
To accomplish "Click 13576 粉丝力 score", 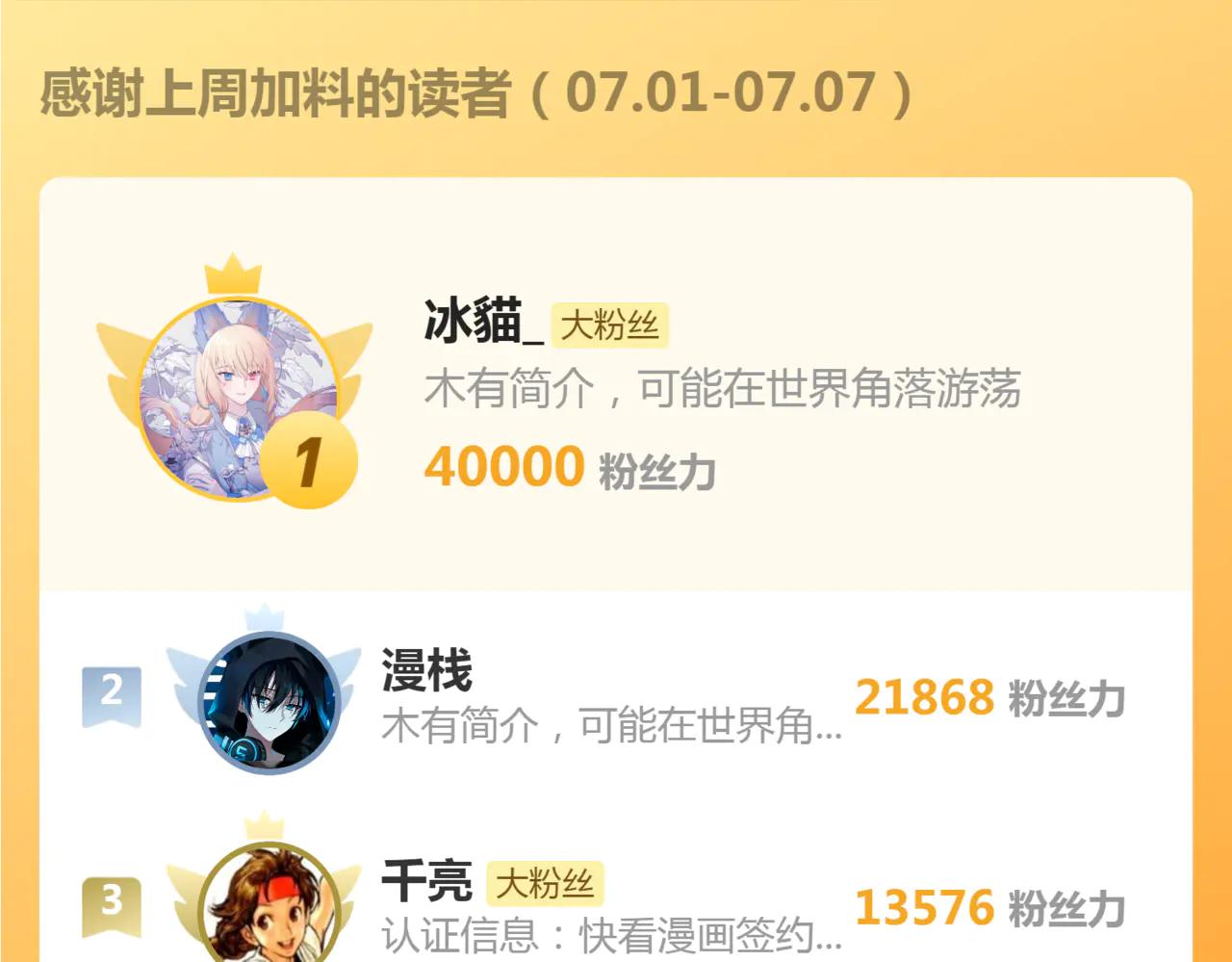I will (x=989, y=908).
